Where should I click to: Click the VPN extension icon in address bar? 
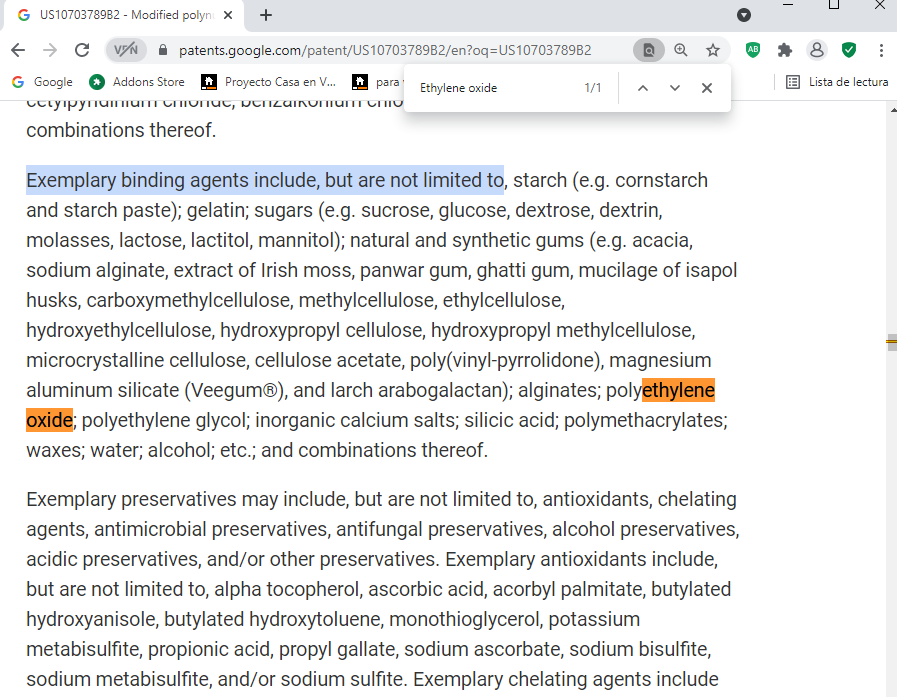[x=125, y=50]
